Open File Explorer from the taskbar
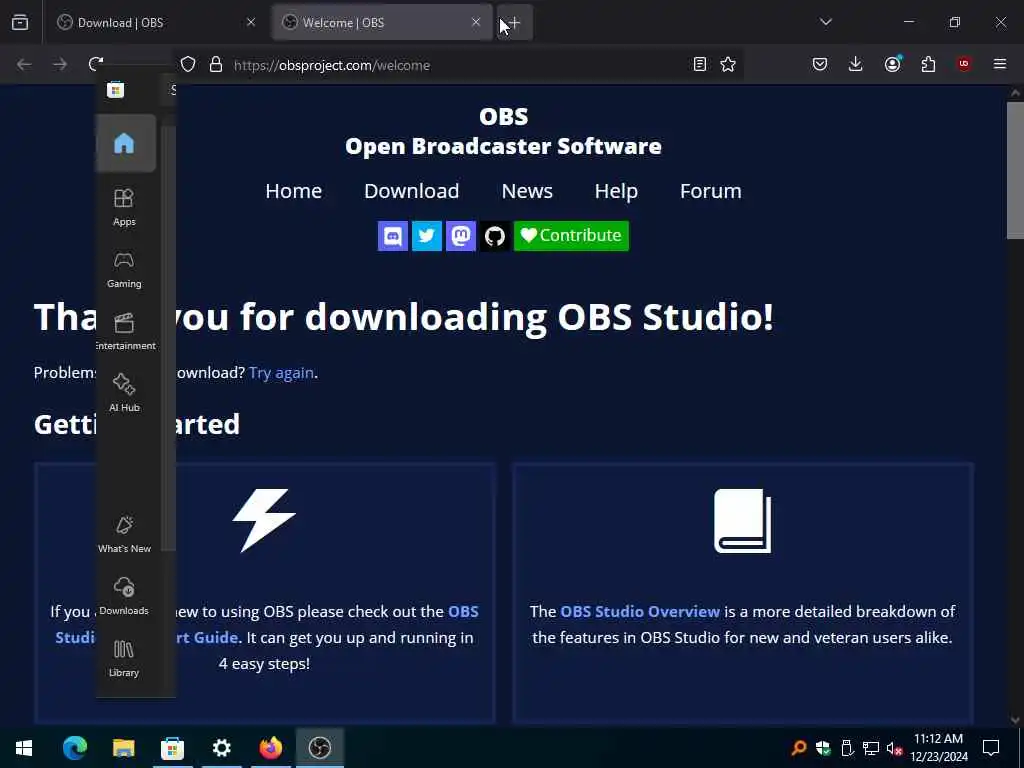This screenshot has width=1024, height=768. coord(123,747)
